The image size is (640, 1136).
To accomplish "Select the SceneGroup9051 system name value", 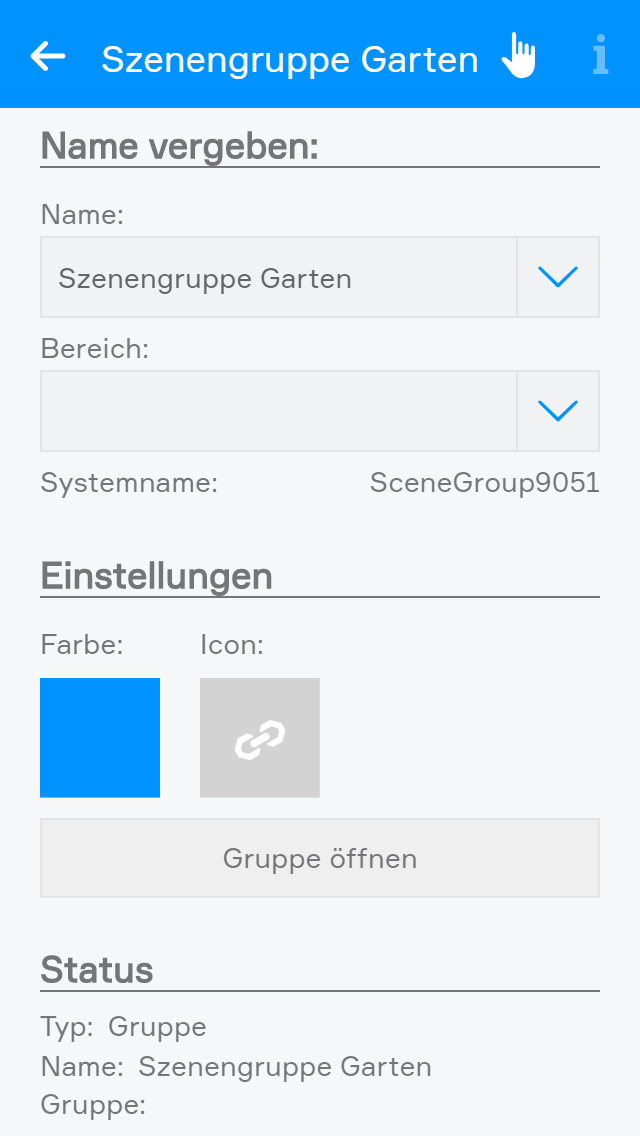I will 484,483.
